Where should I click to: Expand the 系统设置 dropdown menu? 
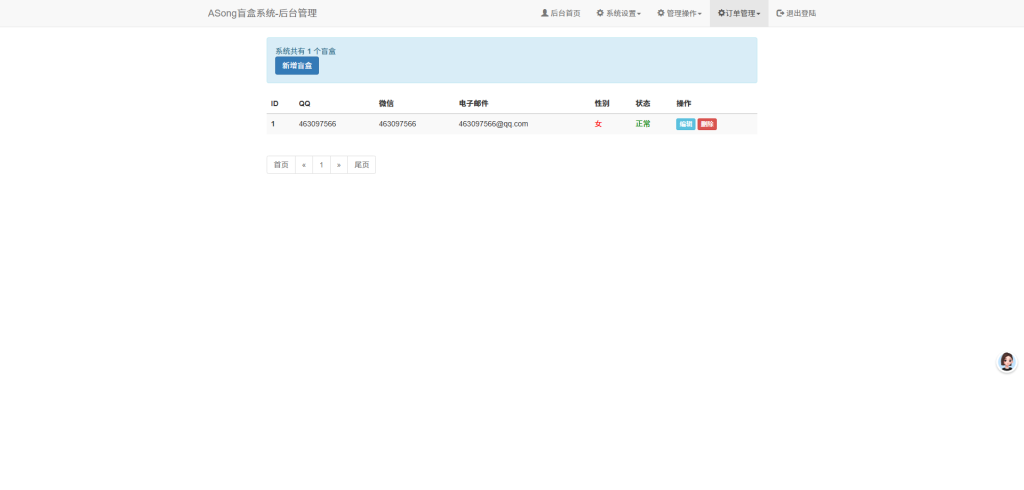[x=618, y=13]
